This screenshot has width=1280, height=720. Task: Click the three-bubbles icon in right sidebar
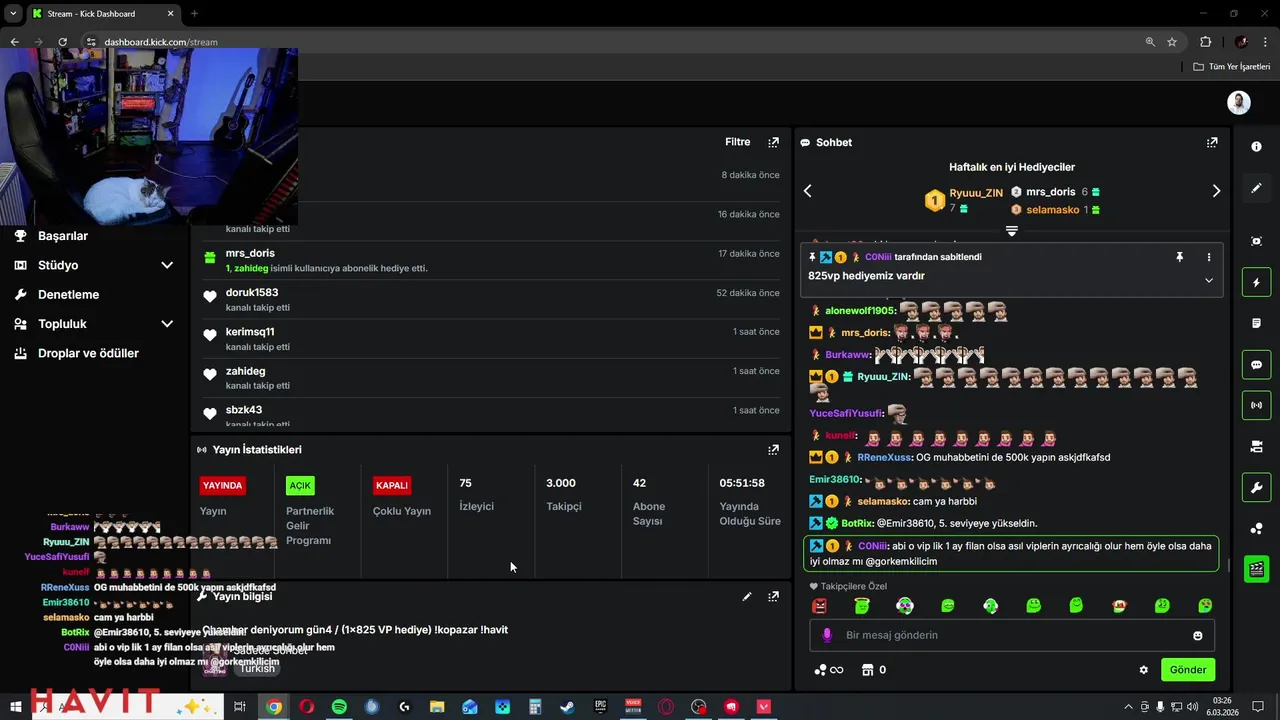(x=1256, y=529)
